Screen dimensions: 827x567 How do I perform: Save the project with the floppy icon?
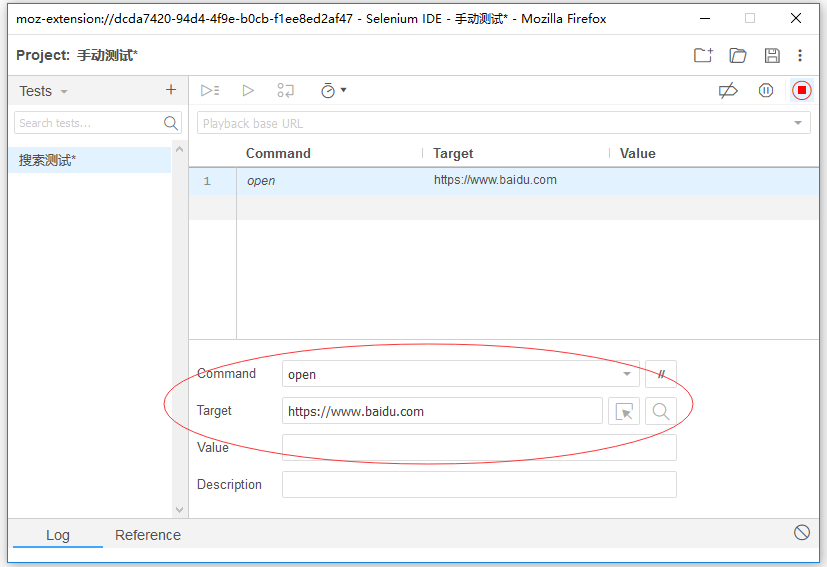coord(772,55)
